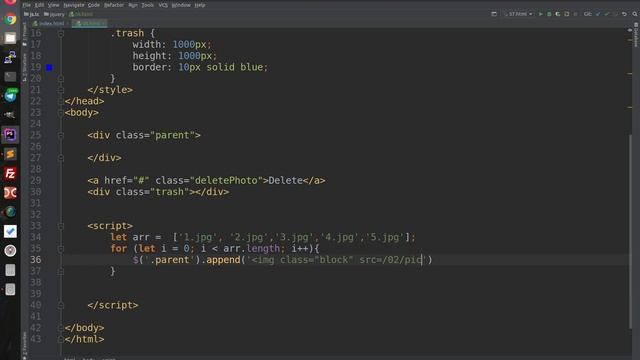640x360 pixels.
Task: Click the '</html>' closing tag
Action: pyautogui.click(x=84, y=339)
